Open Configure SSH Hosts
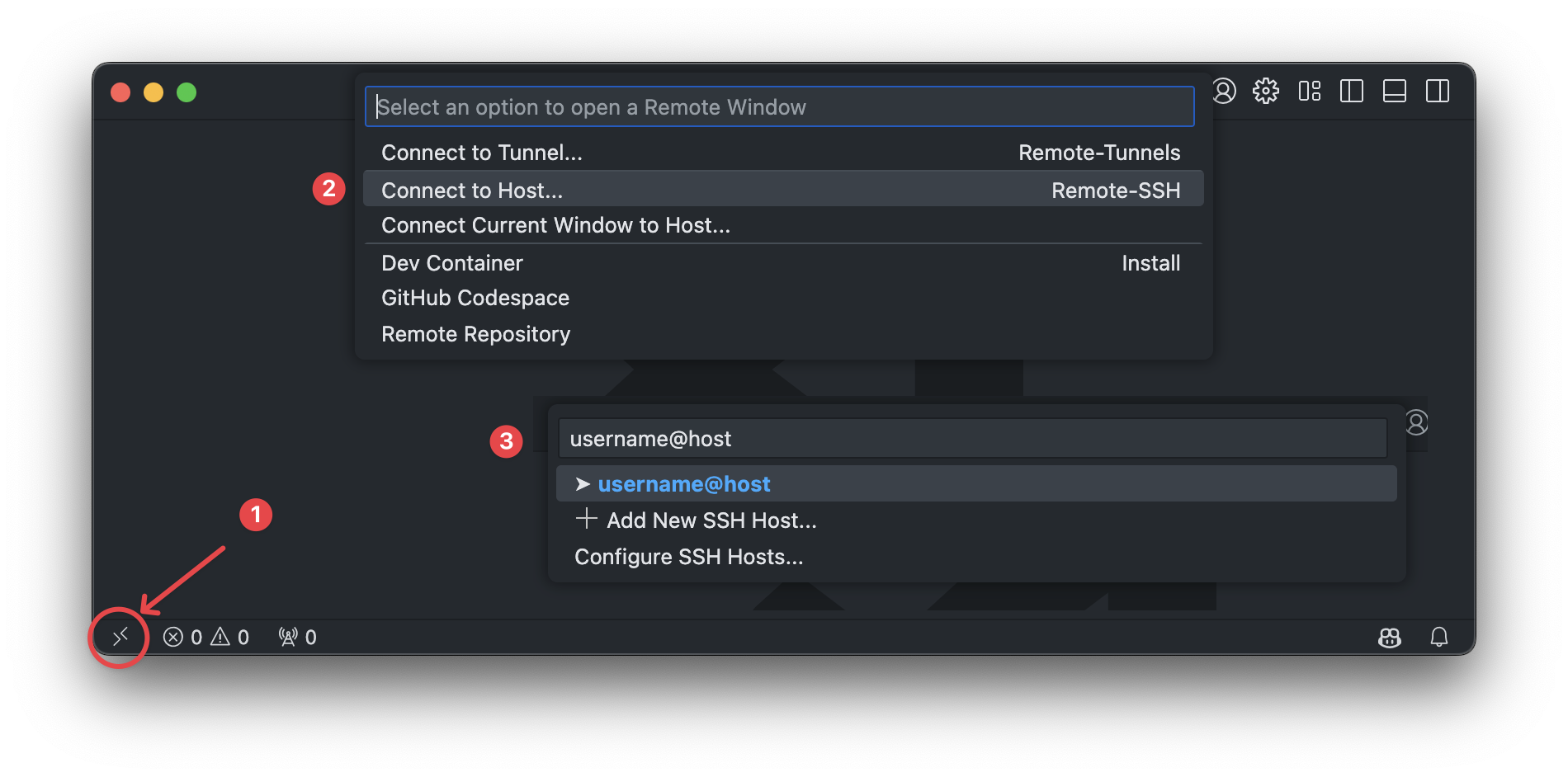 pos(688,557)
